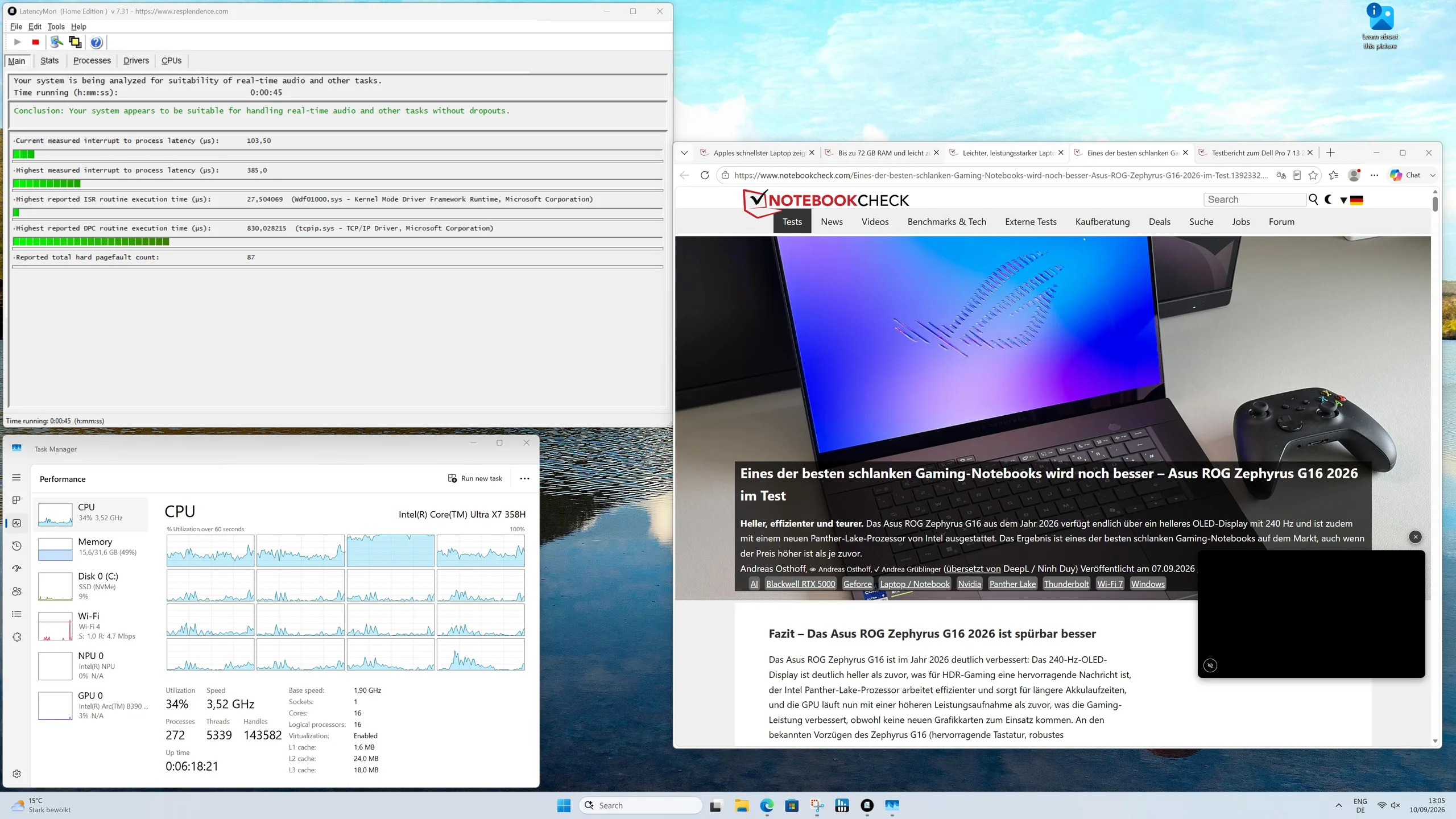Toggle dark mode moon icon on notebookcheck

1328,200
